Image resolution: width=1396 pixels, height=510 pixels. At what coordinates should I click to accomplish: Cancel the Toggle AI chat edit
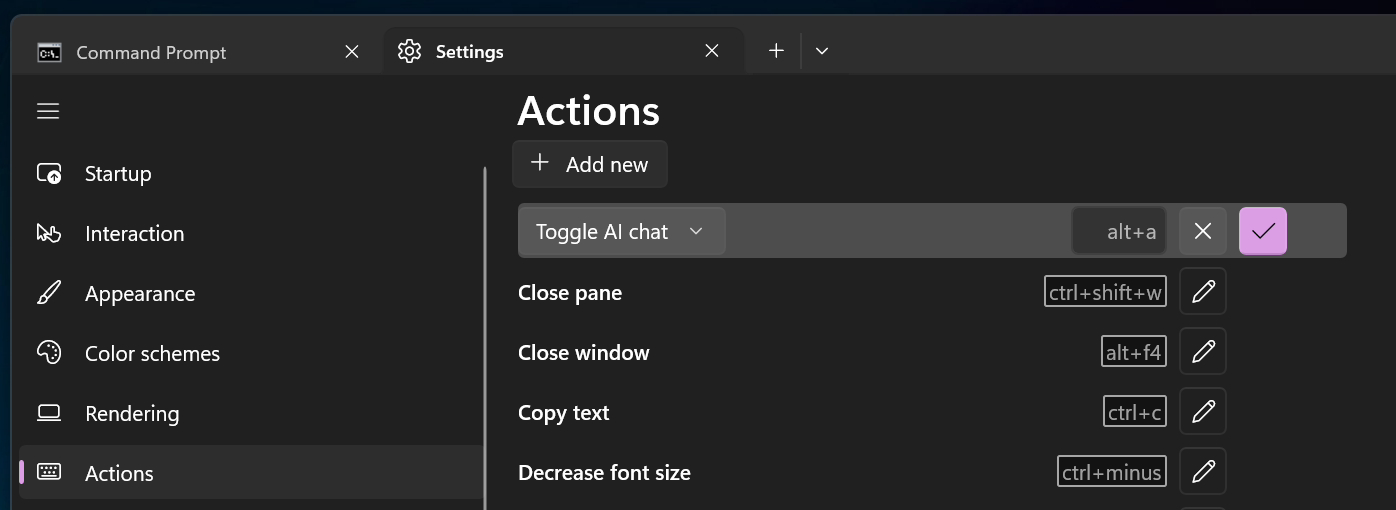pyautogui.click(x=1203, y=231)
